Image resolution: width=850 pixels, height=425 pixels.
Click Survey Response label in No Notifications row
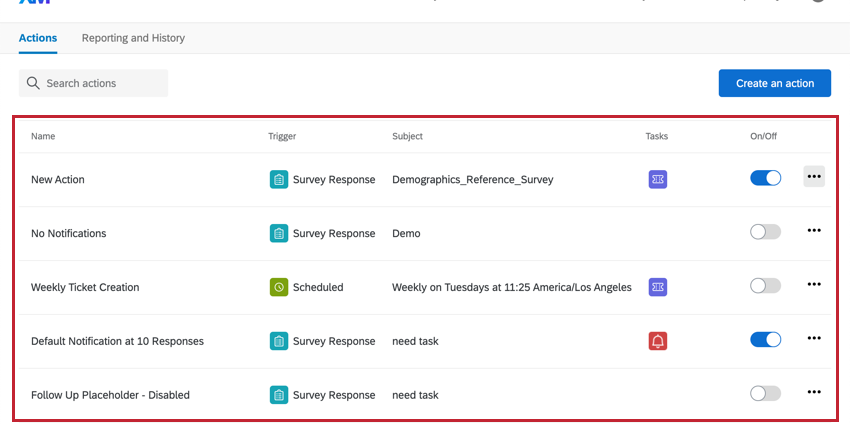[x=334, y=234]
